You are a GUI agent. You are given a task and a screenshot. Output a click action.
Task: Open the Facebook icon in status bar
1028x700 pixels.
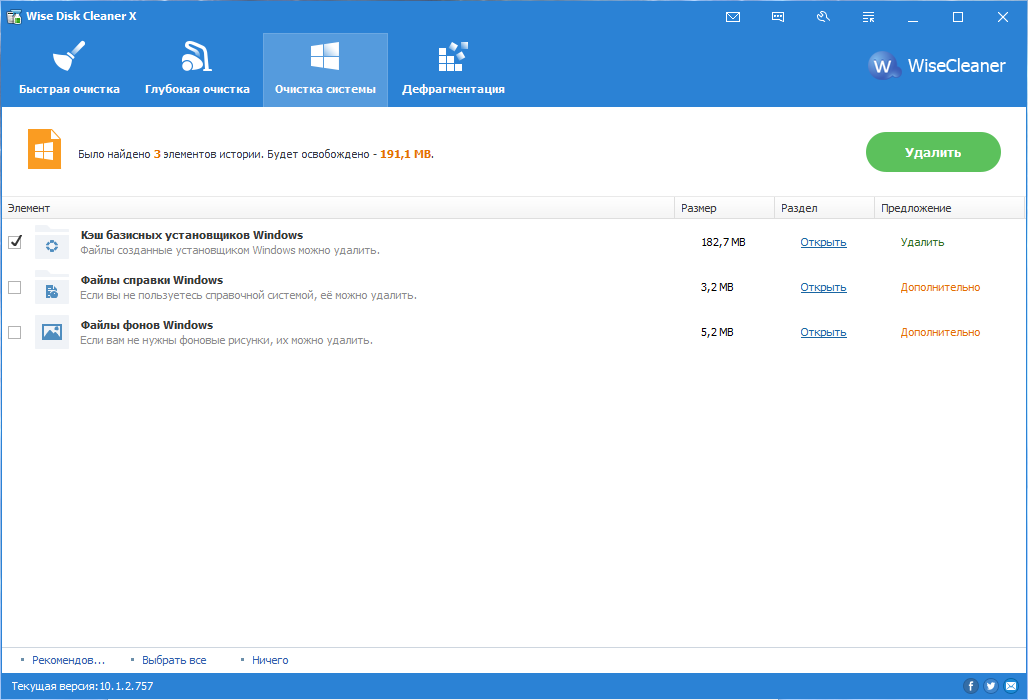[x=971, y=686]
